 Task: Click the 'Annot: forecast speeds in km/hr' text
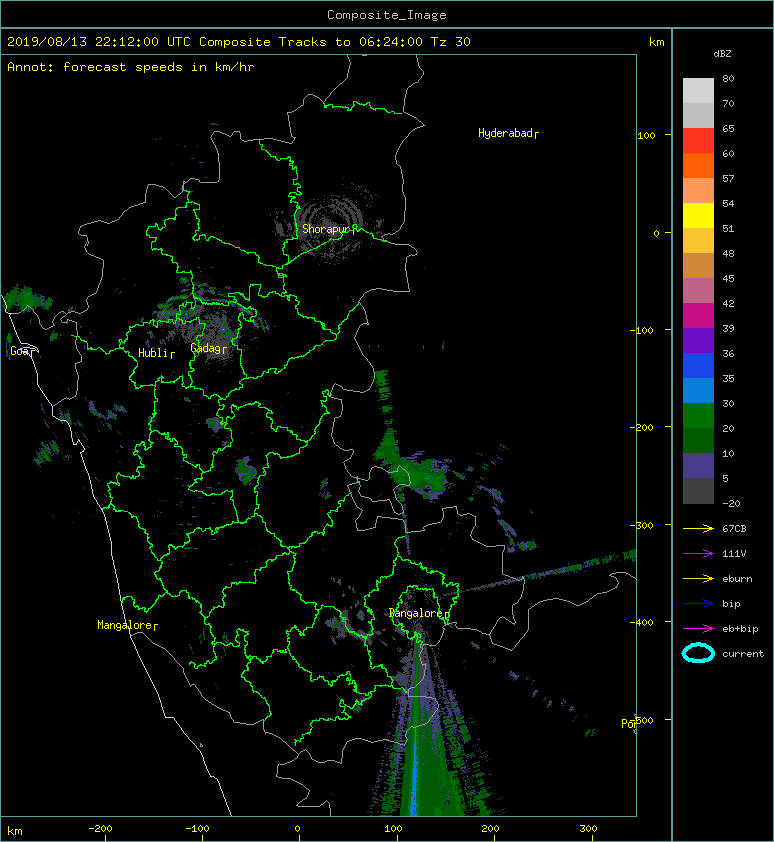pos(131,67)
